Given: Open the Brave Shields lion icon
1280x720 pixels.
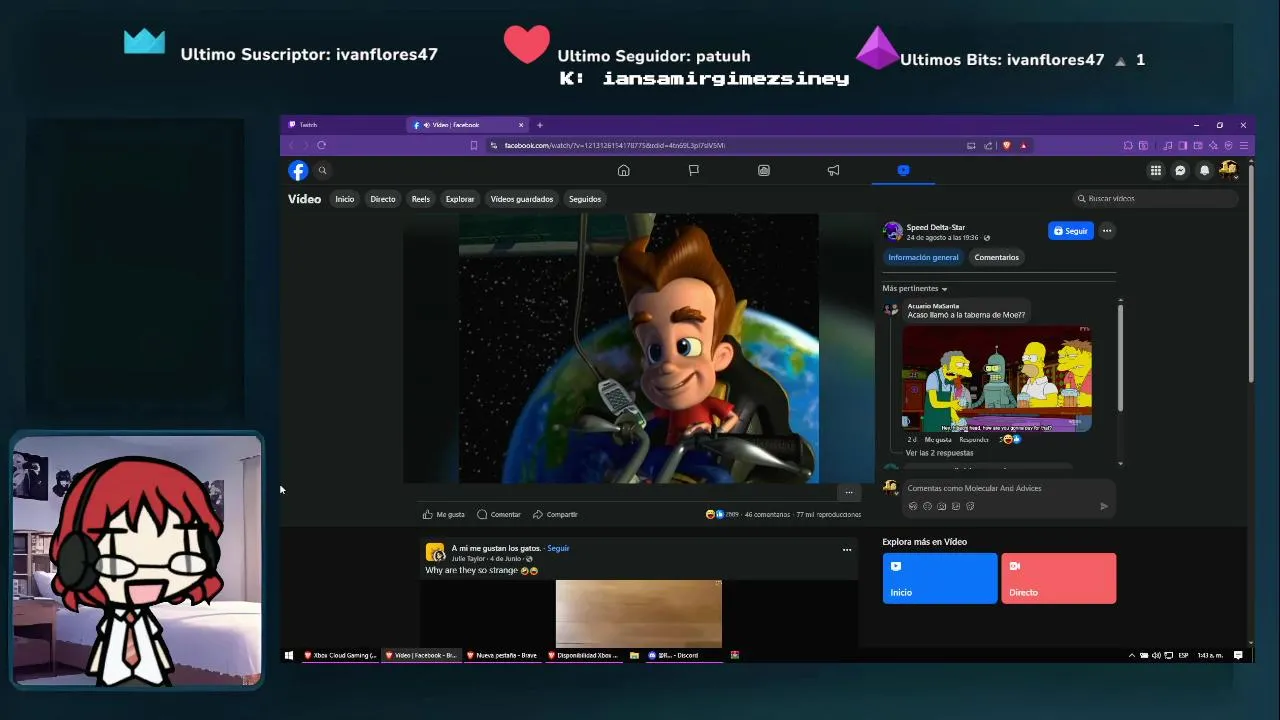Looking at the screenshot, I should tap(1007, 145).
